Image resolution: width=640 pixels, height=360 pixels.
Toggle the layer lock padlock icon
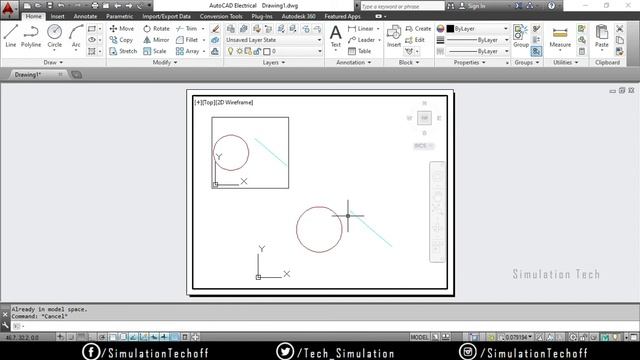tap(257, 51)
